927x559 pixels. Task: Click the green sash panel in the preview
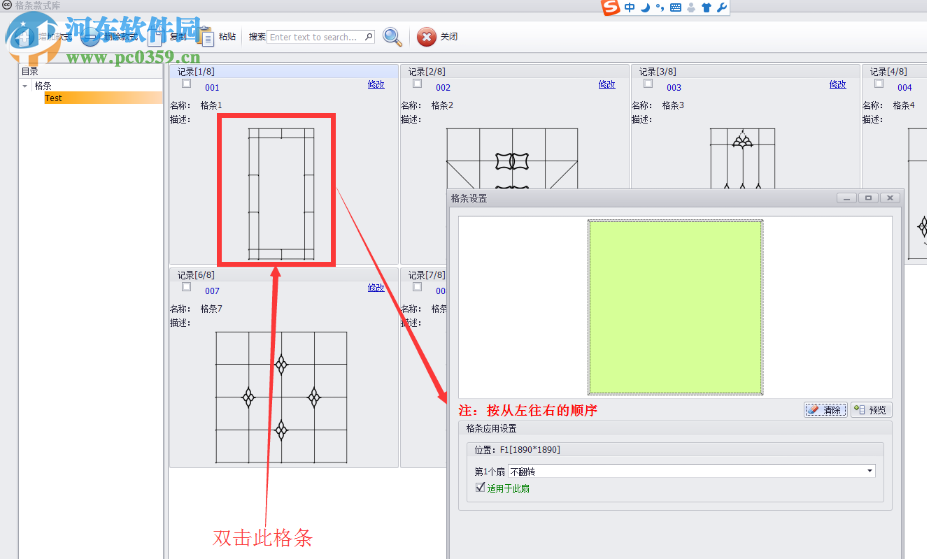pyautogui.click(x=675, y=307)
